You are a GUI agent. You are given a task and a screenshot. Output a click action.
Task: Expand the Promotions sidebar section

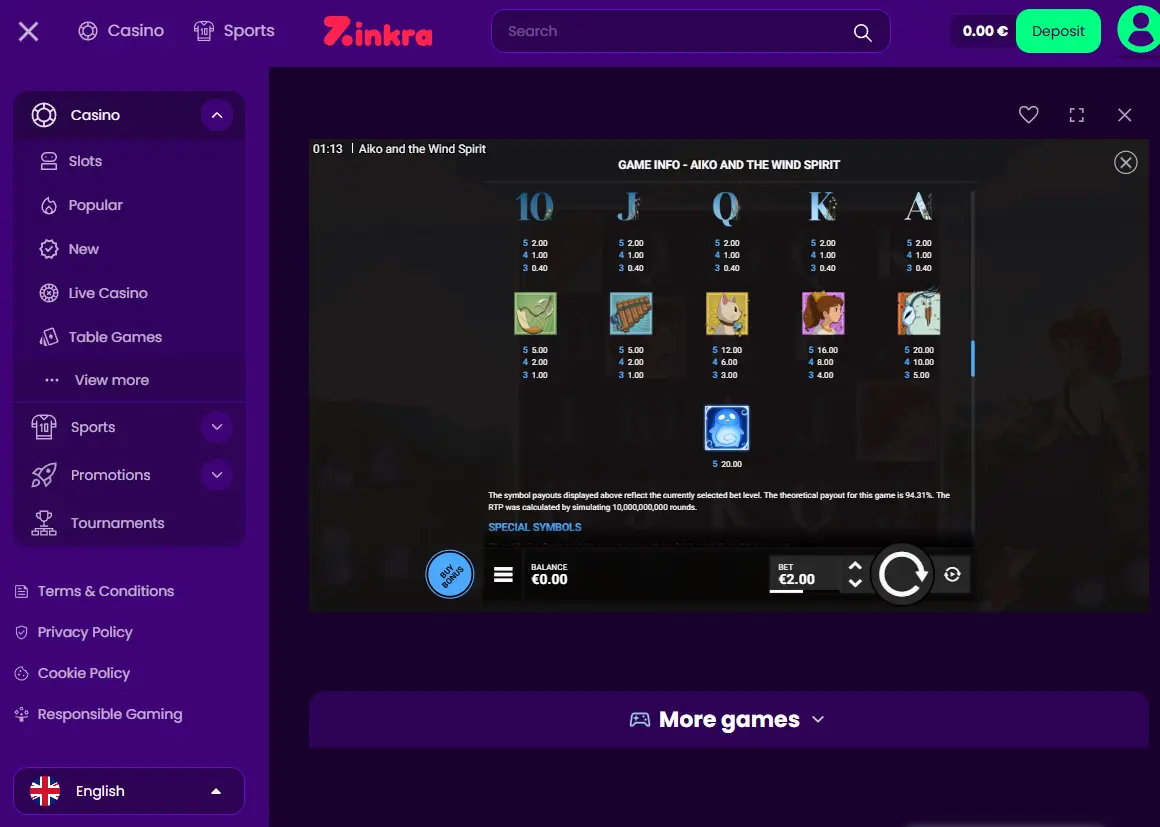click(217, 475)
